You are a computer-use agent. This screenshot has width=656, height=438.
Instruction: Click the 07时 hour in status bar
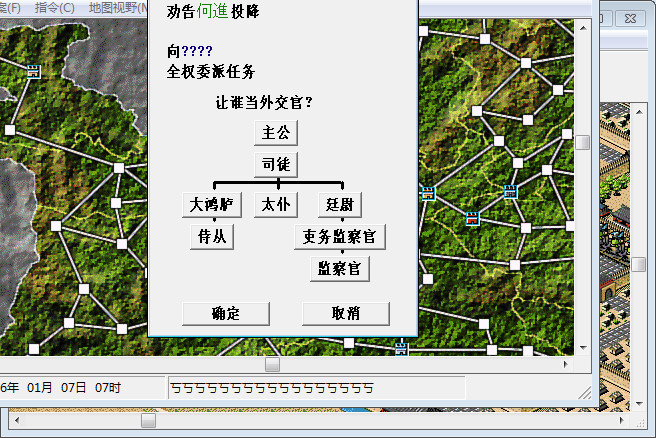click(x=108, y=388)
